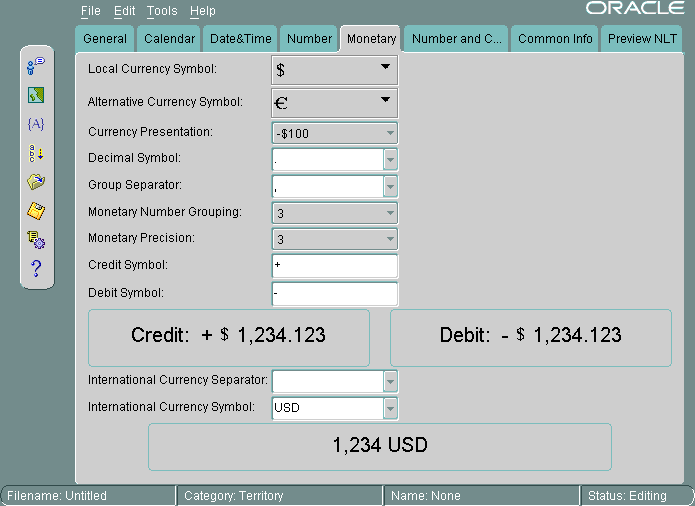Open the International Currency Symbol dropdown arrow

click(x=390, y=408)
